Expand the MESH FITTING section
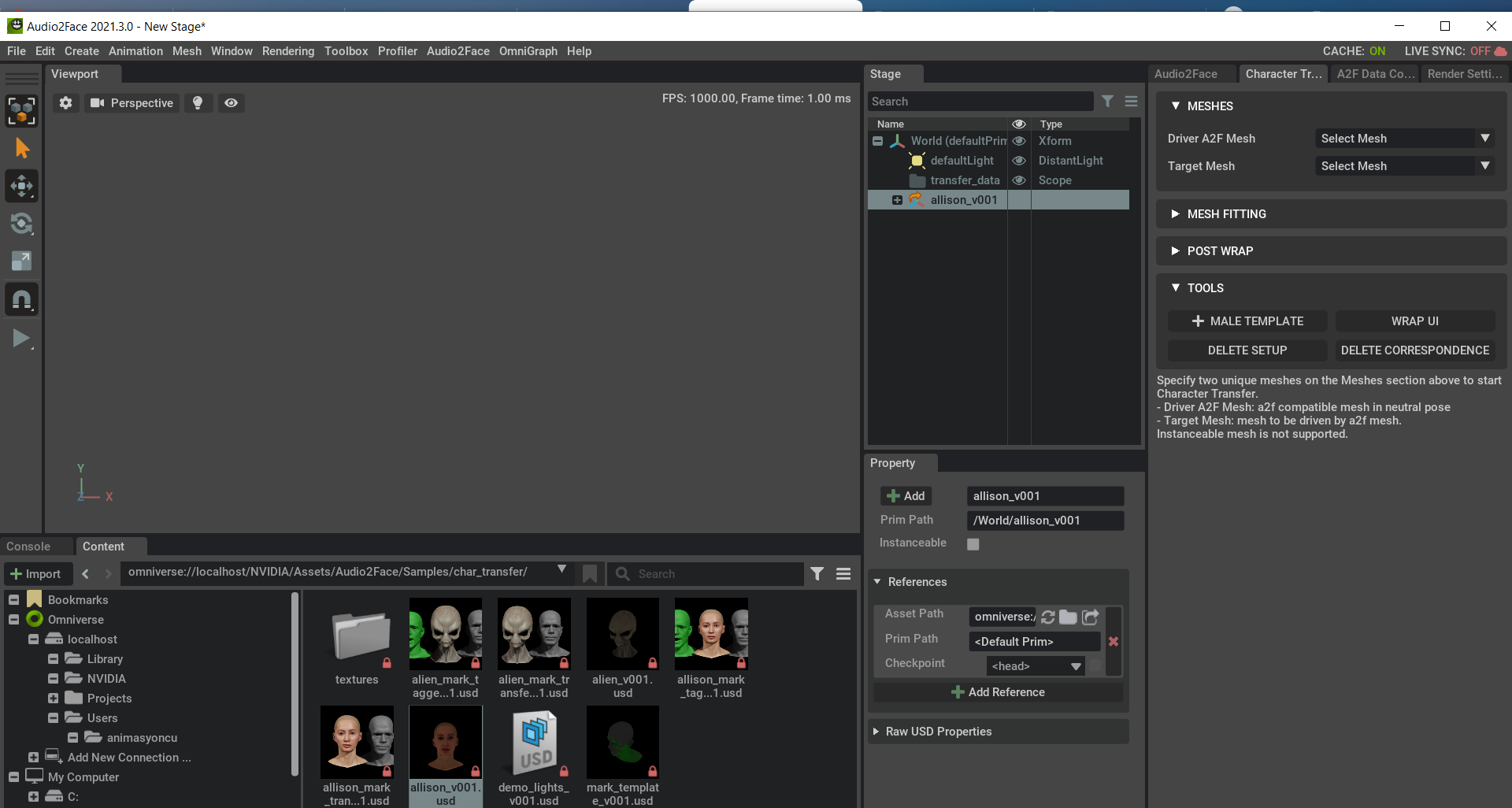 [x=1175, y=214]
